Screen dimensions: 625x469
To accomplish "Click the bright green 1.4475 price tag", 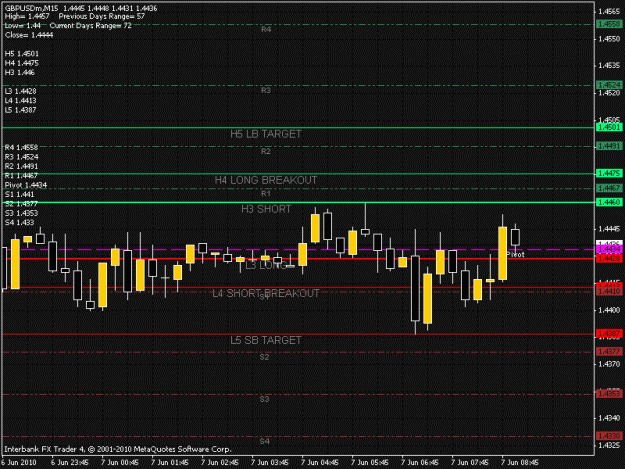I will coord(609,173).
